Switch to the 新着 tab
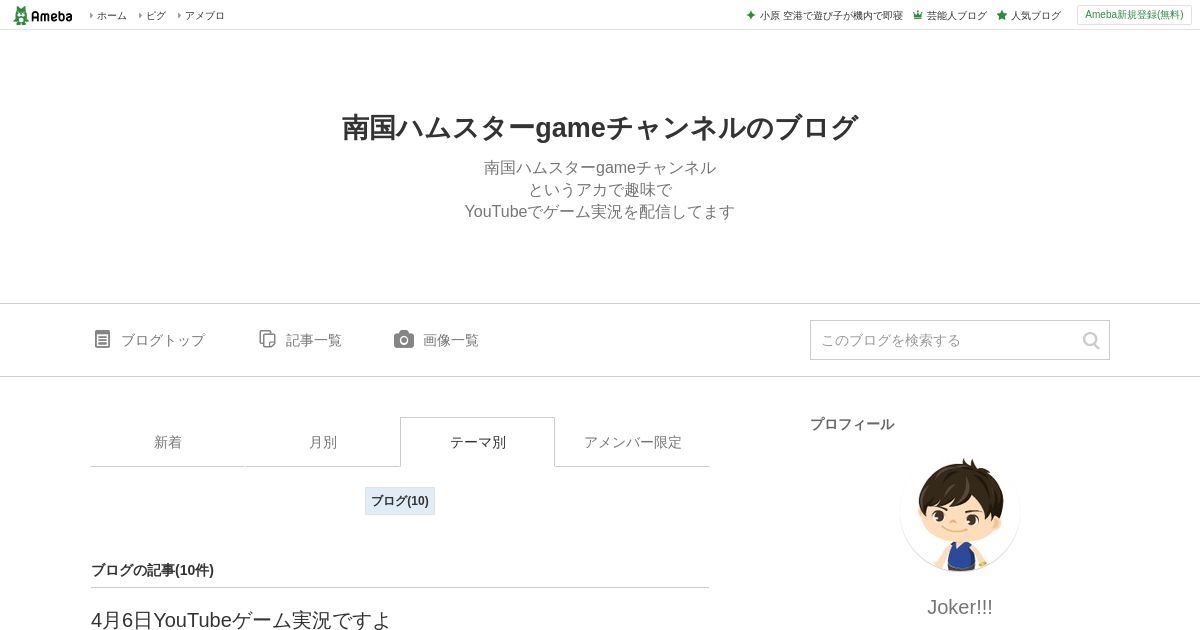This screenshot has height=630, width=1200. tap(168, 442)
